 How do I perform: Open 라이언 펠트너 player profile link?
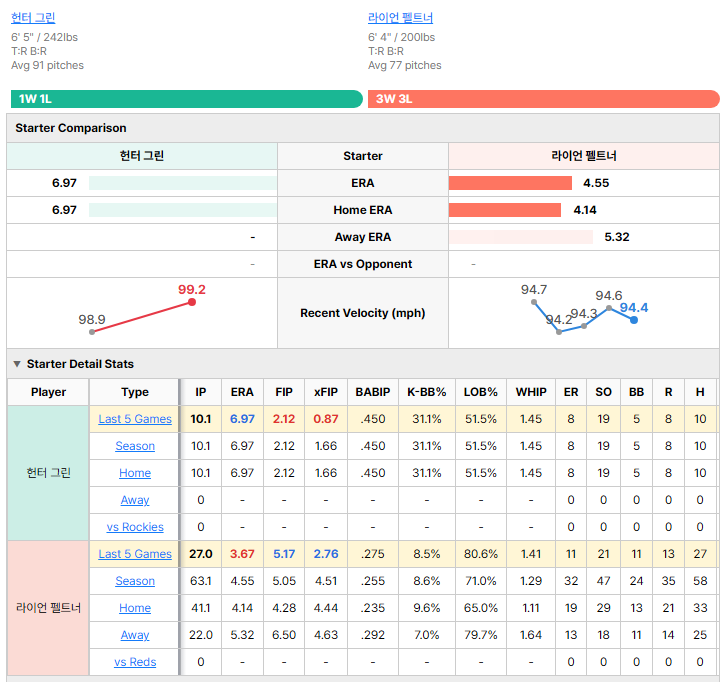(400, 18)
